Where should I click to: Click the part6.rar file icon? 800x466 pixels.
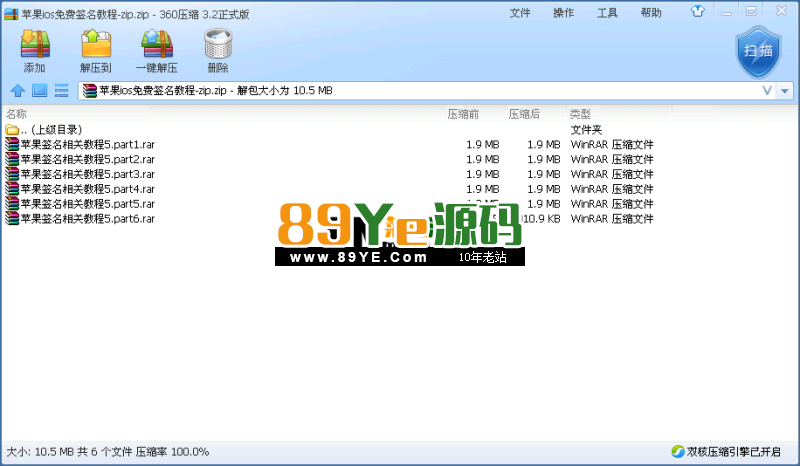[12, 218]
